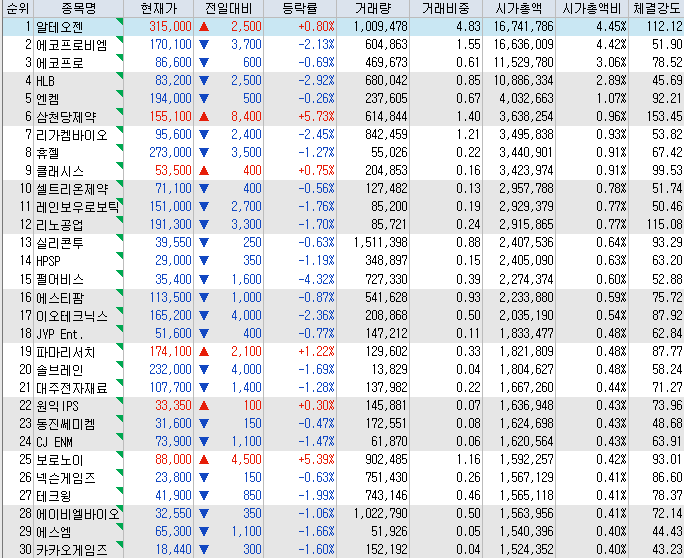
Task: Sort by 등락률 column header
Action: 300,8
